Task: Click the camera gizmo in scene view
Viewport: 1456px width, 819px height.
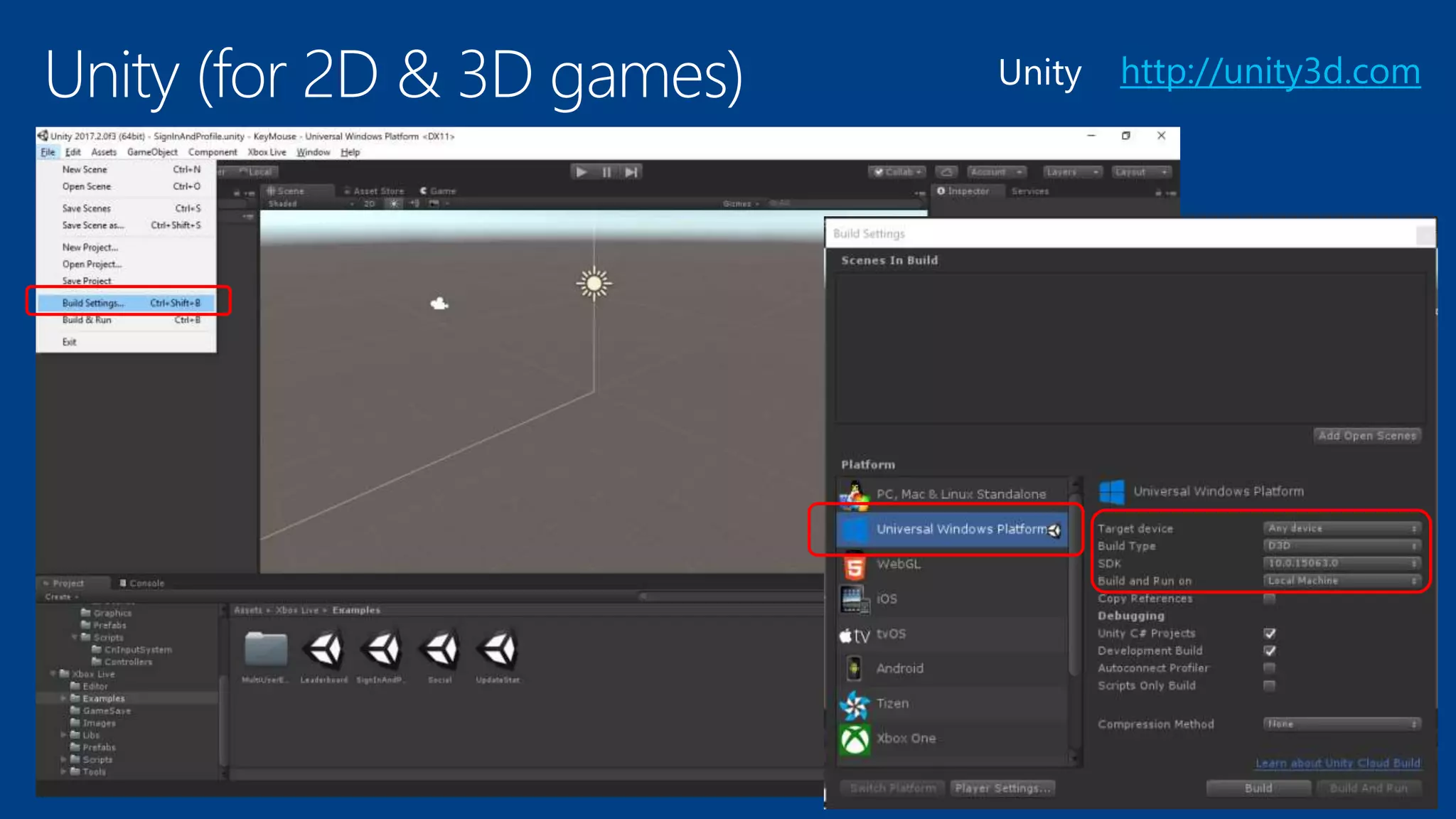Action: 439,304
